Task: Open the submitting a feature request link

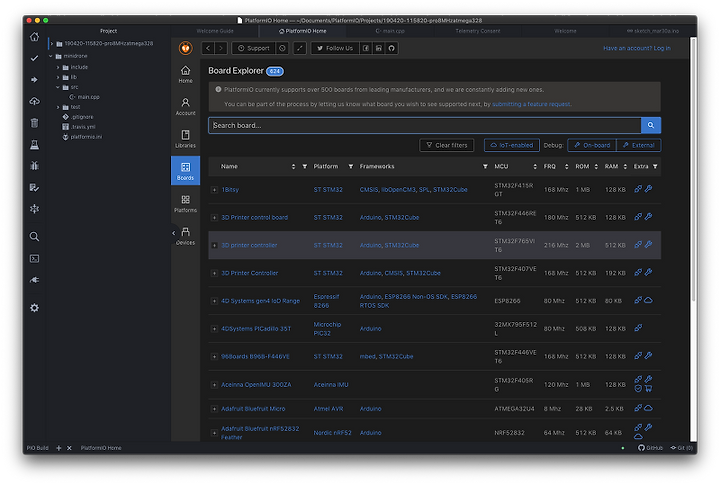Action: 531,104
